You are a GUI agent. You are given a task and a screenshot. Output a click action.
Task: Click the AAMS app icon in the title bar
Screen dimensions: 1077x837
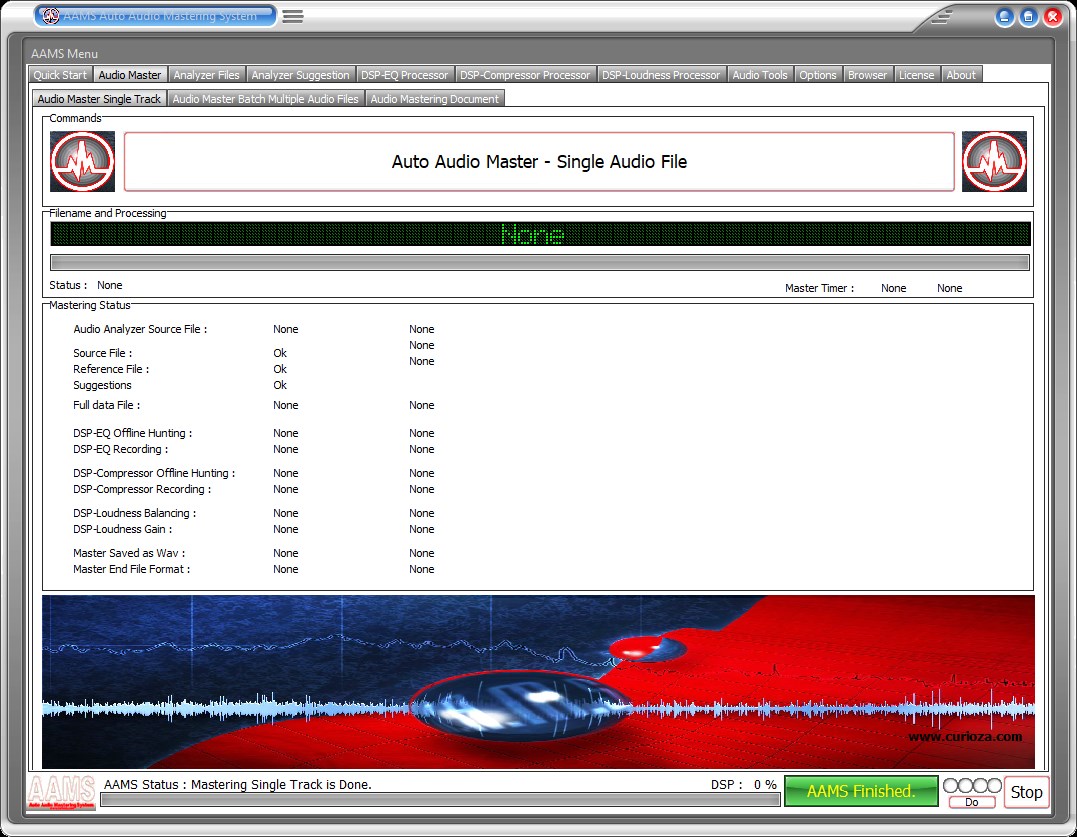pos(51,16)
